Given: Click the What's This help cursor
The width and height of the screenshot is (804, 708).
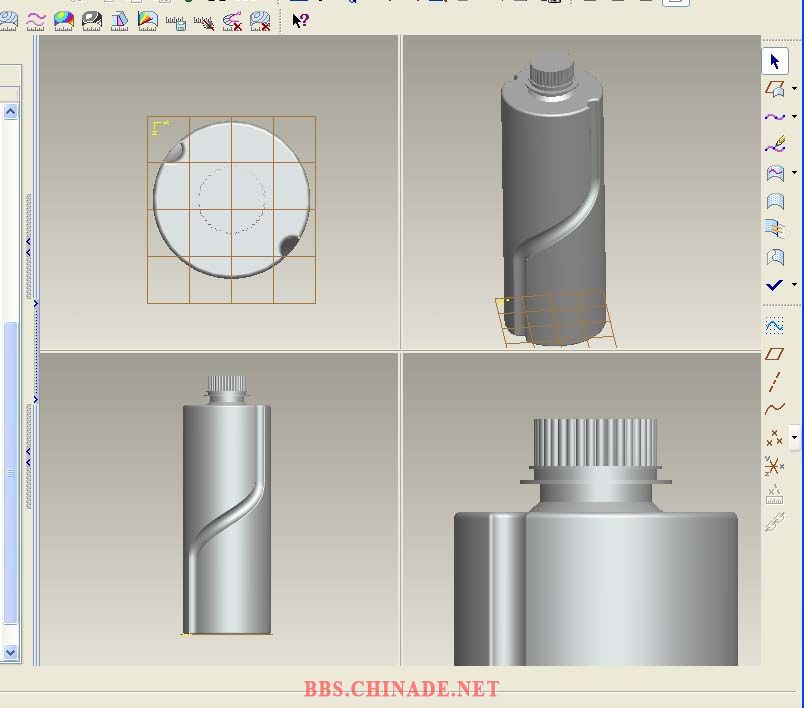Looking at the screenshot, I should tap(300, 19).
